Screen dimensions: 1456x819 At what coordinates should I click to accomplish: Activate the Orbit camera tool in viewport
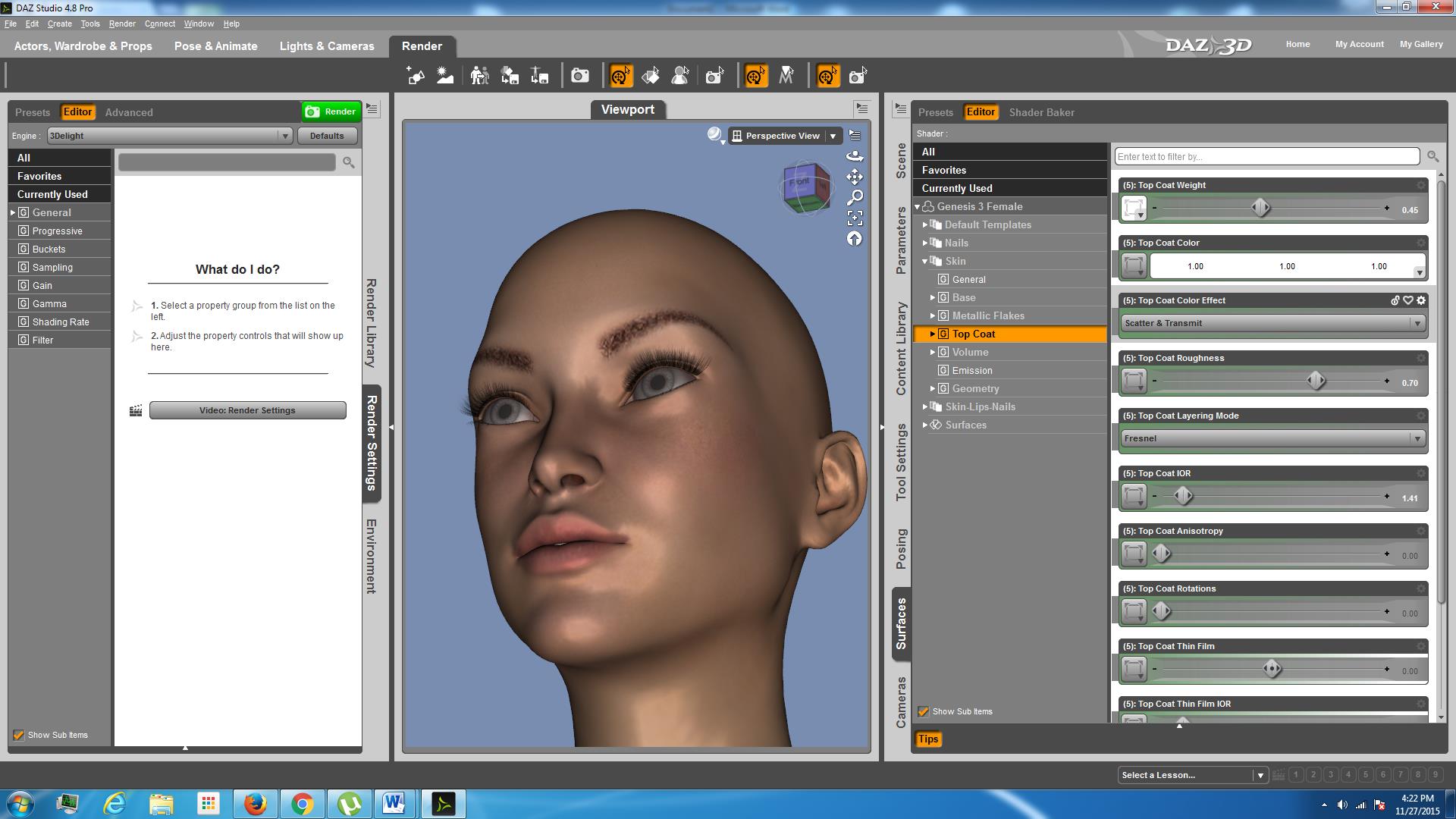(x=855, y=156)
